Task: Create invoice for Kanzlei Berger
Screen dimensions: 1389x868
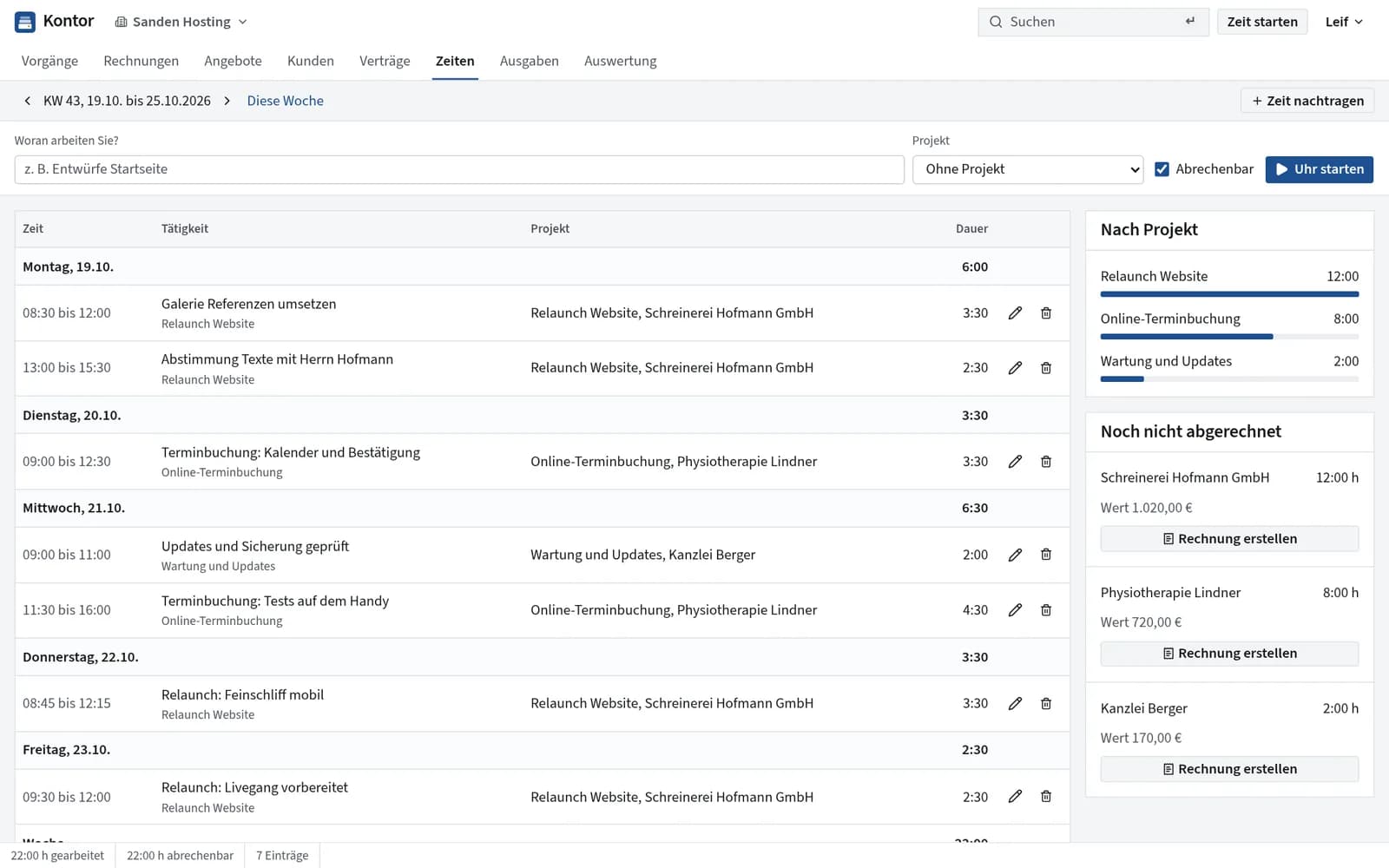Action: (x=1229, y=769)
